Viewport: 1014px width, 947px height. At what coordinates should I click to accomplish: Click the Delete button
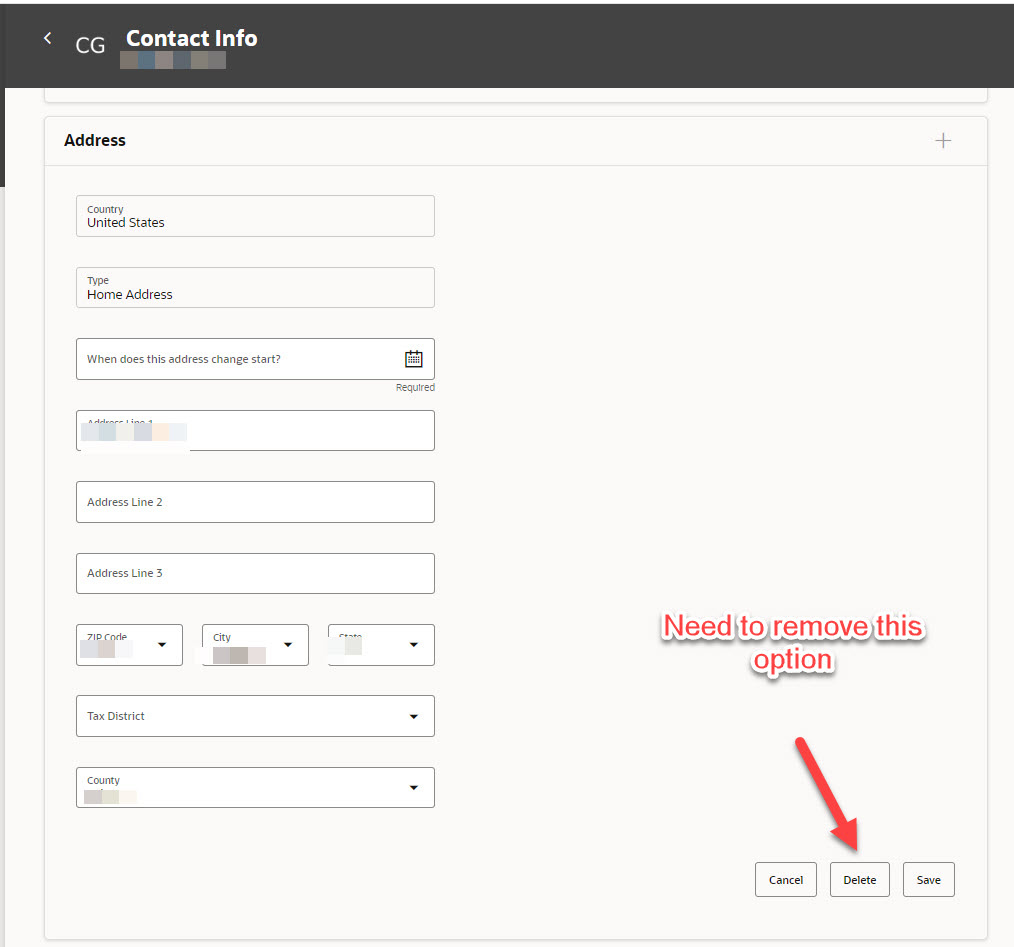tap(859, 879)
